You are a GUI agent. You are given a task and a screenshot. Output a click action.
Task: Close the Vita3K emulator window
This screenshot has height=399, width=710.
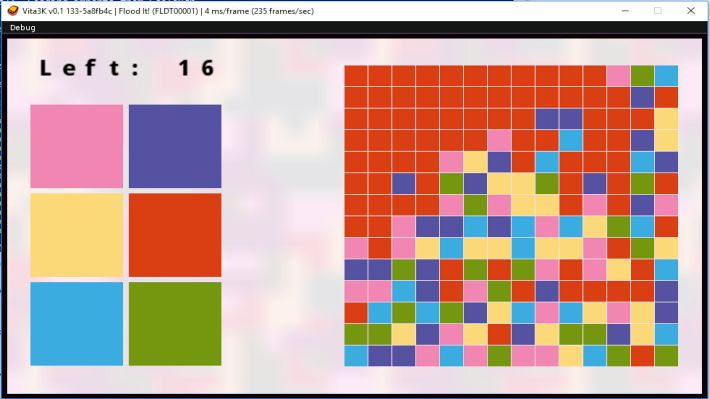691,11
